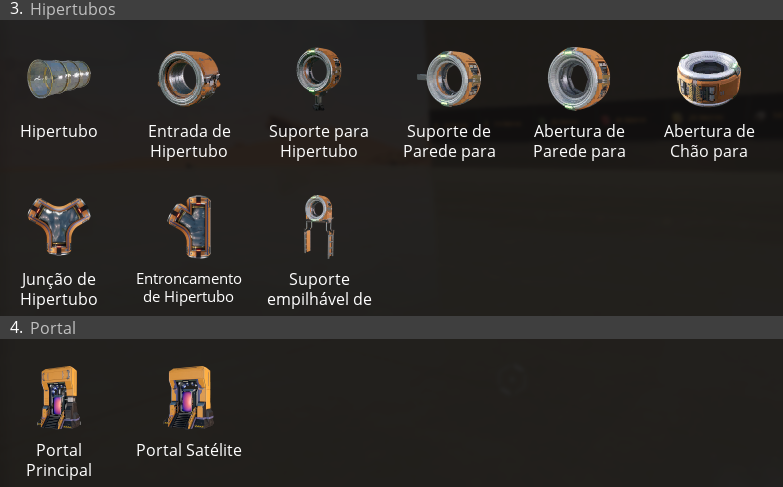The width and height of the screenshot is (783, 487).
Task: Pick the Suporte para Hipertubo icon
Action: (x=319, y=76)
